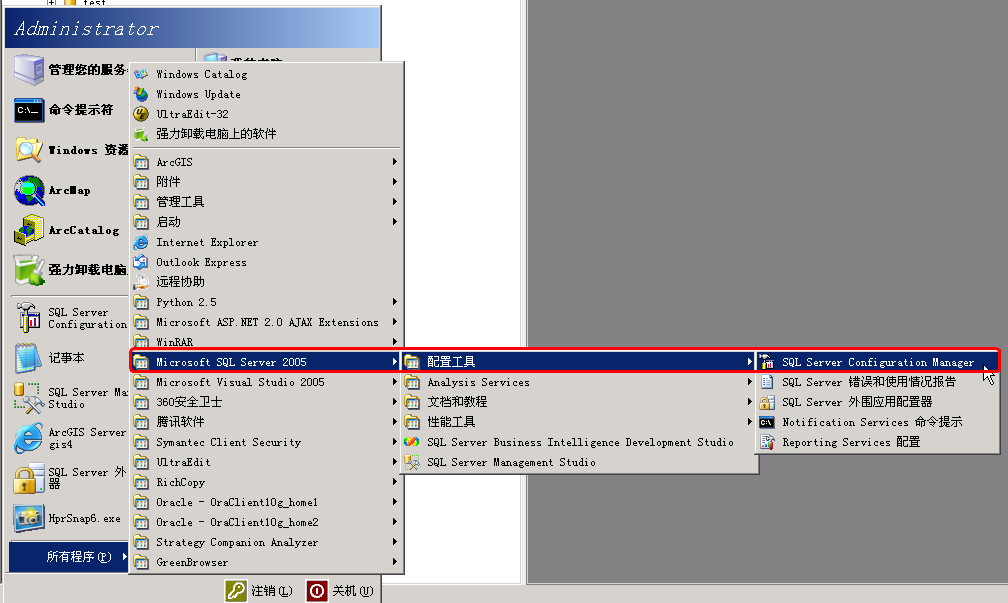Click the 配置工具 folder icon
This screenshot has width=1008, height=603.
tap(412, 363)
